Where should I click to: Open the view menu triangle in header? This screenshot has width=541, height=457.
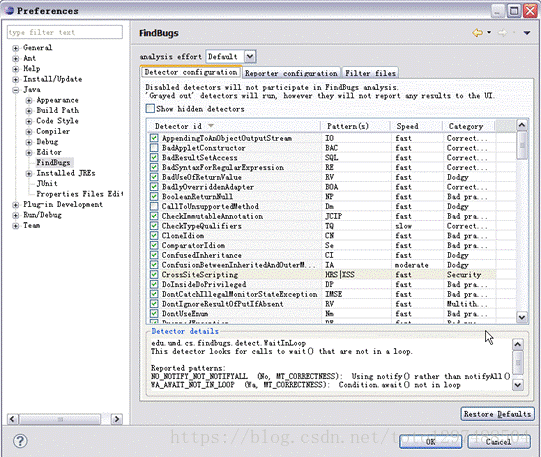pyautogui.click(x=527, y=33)
